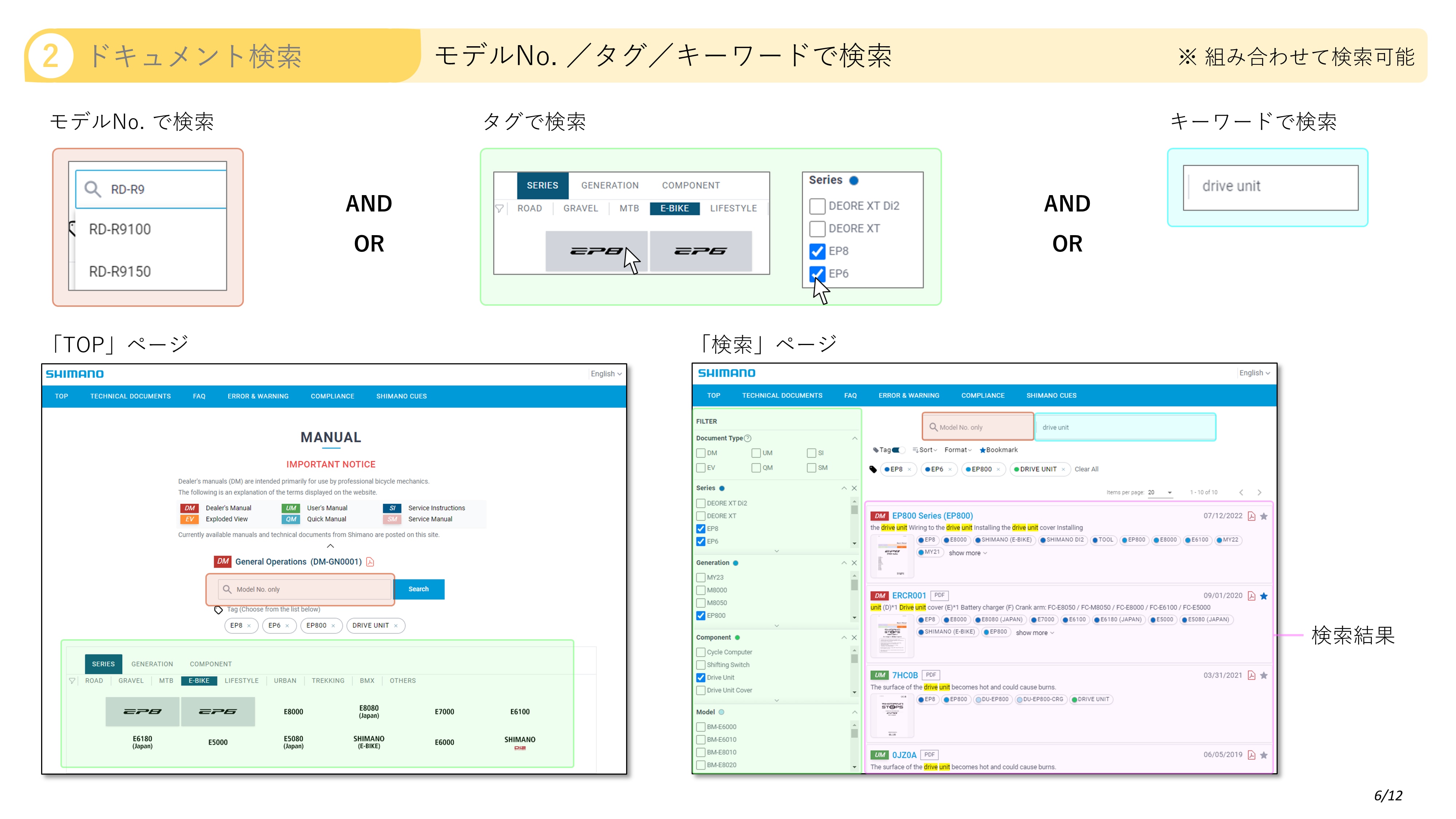Open PDF icon for EP800 Series result

pyautogui.click(x=1251, y=516)
